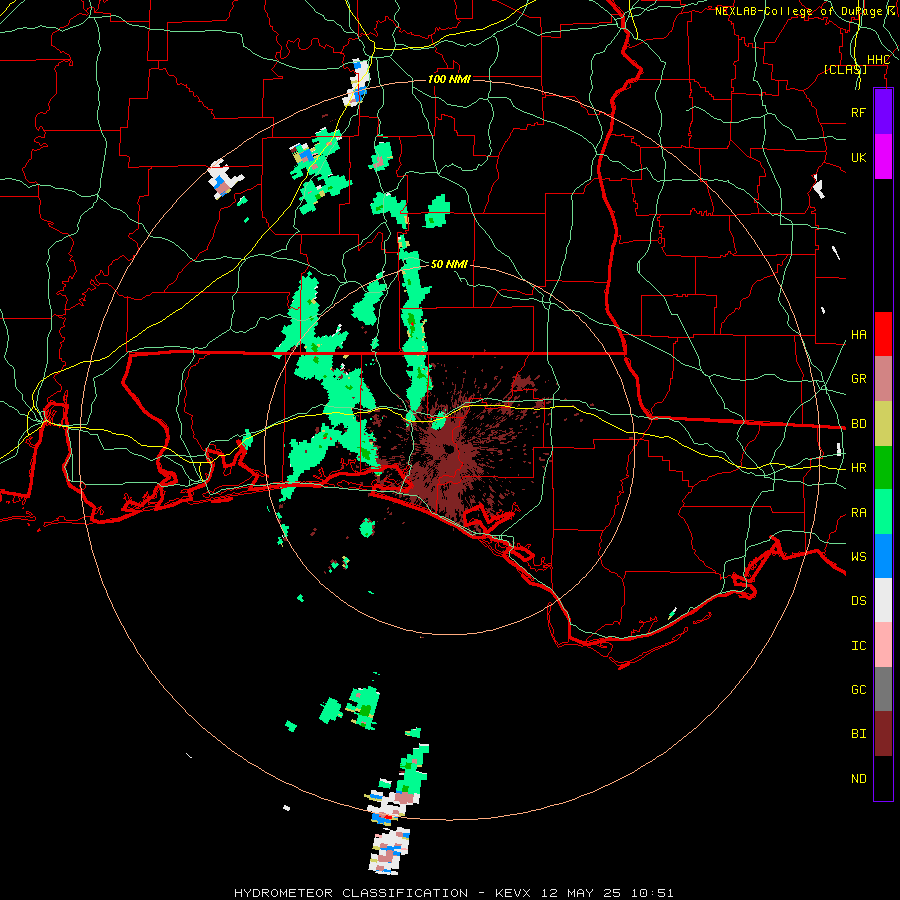The height and width of the screenshot is (900, 900).
Task: Click the IC light pink legend swatch
Action: click(x=883, y=645)
